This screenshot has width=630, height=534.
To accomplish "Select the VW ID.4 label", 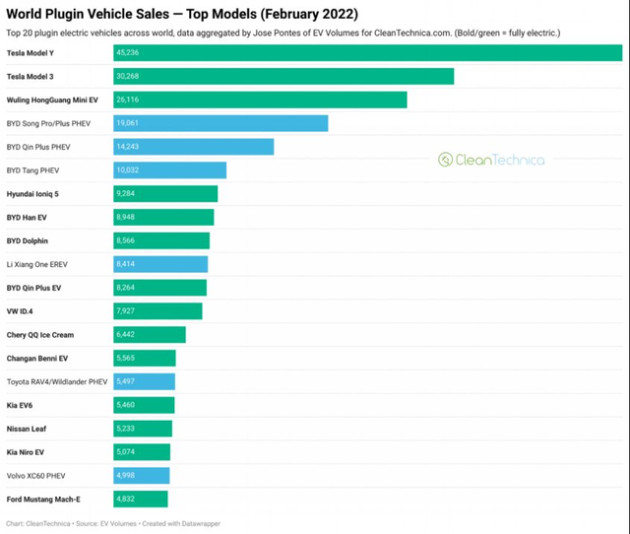I will click(x=20, y=311).
